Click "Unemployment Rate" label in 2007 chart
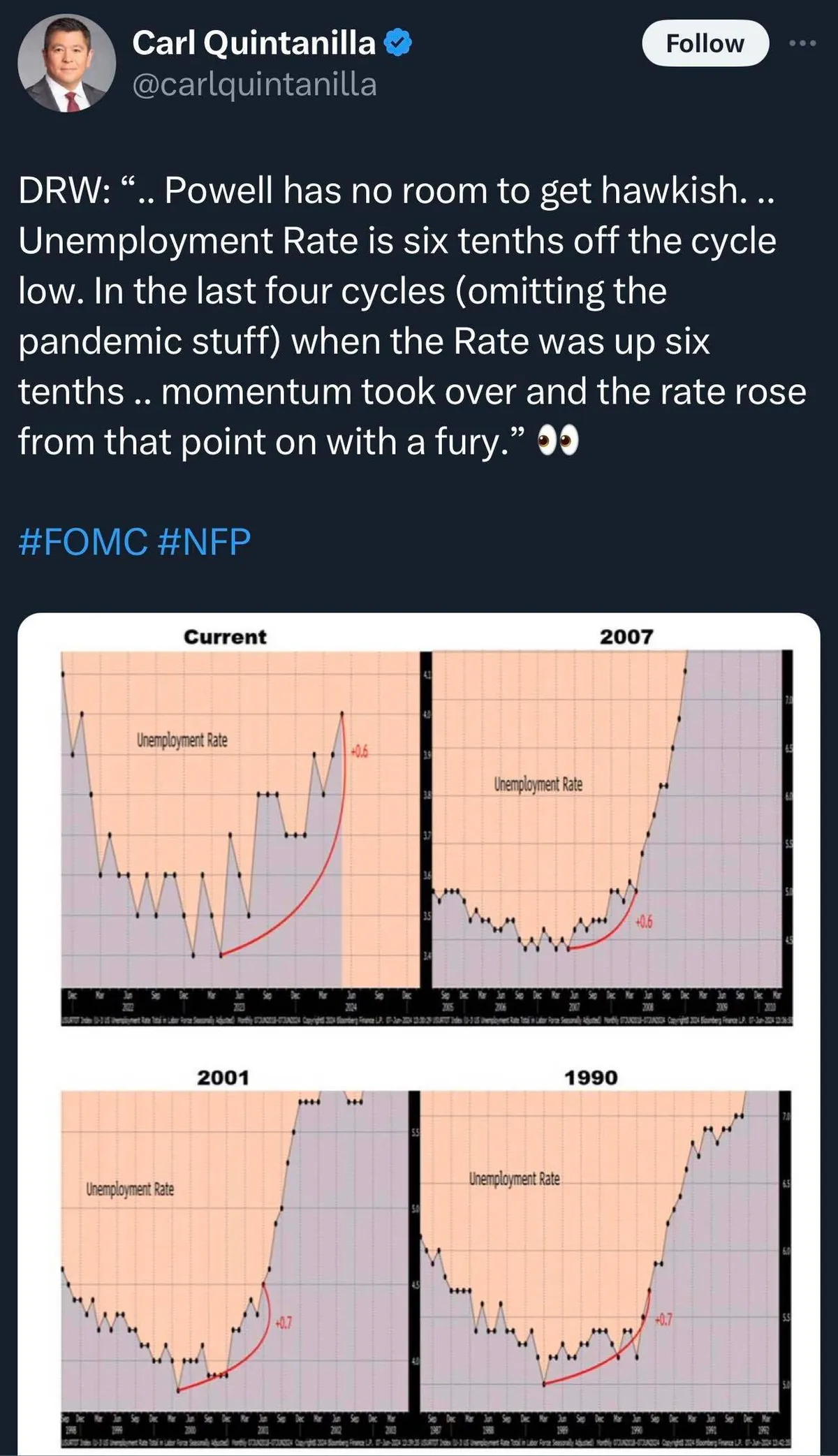Screen dimensions: 838x1456 coord(538,784)
